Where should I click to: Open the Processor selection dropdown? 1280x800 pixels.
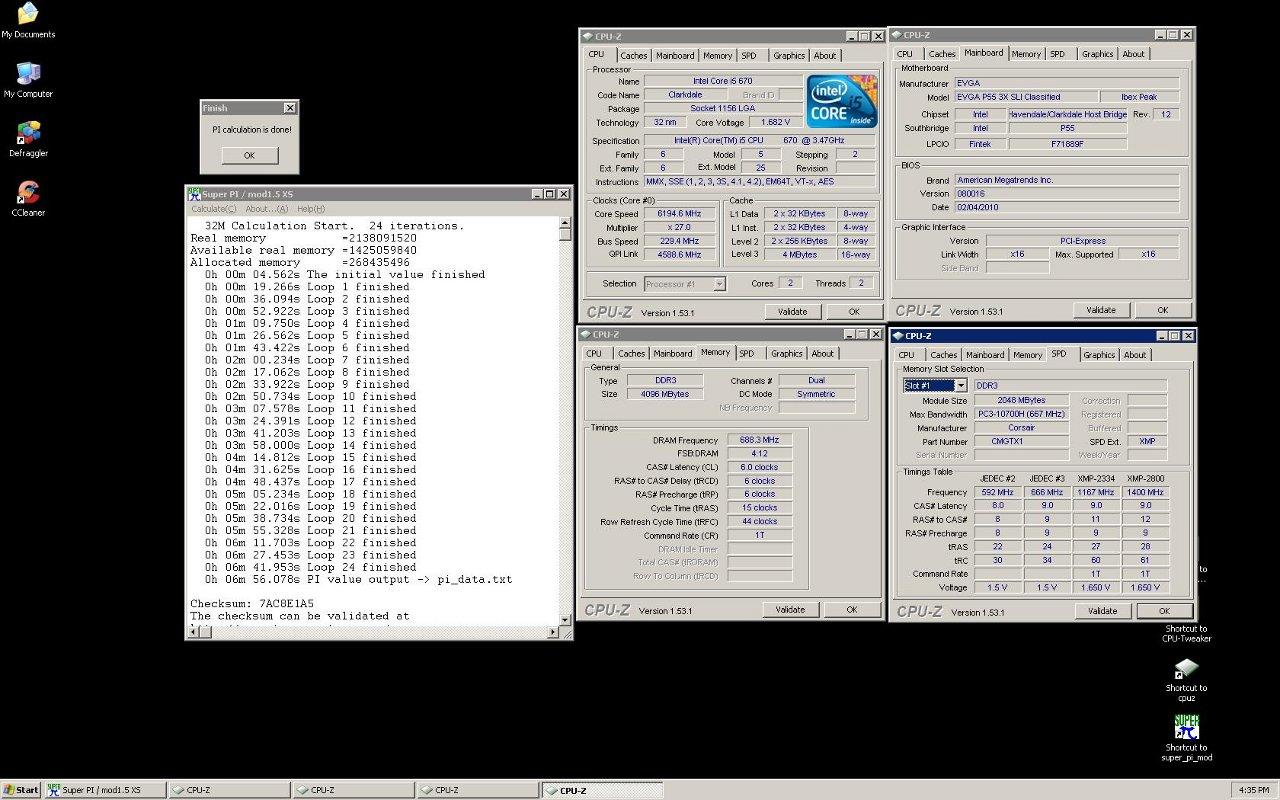[x=685, y=284]
